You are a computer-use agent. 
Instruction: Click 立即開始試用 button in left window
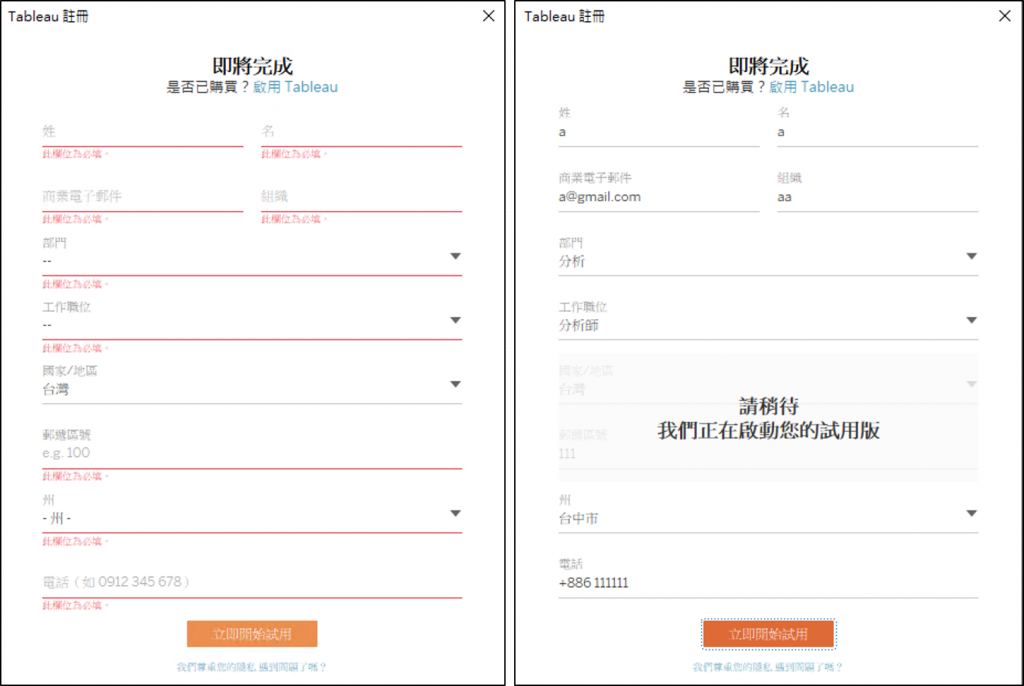click(252, 634)
